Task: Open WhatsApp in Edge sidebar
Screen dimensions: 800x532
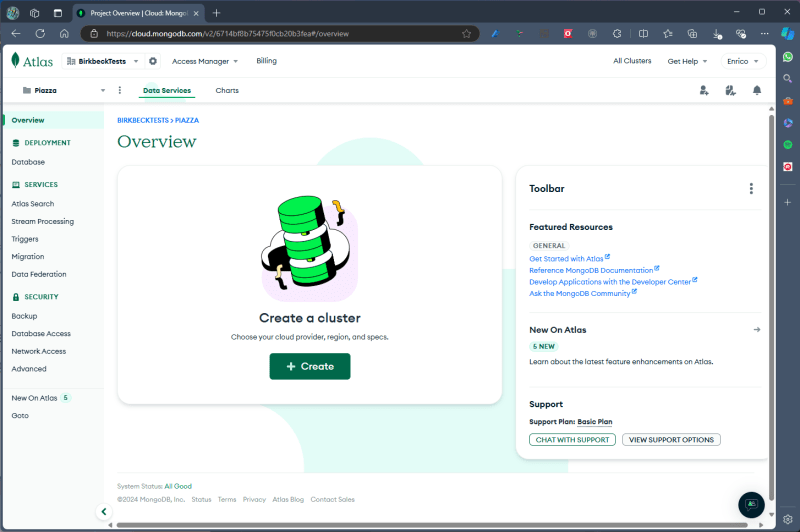Action: [x=788, y=57]
